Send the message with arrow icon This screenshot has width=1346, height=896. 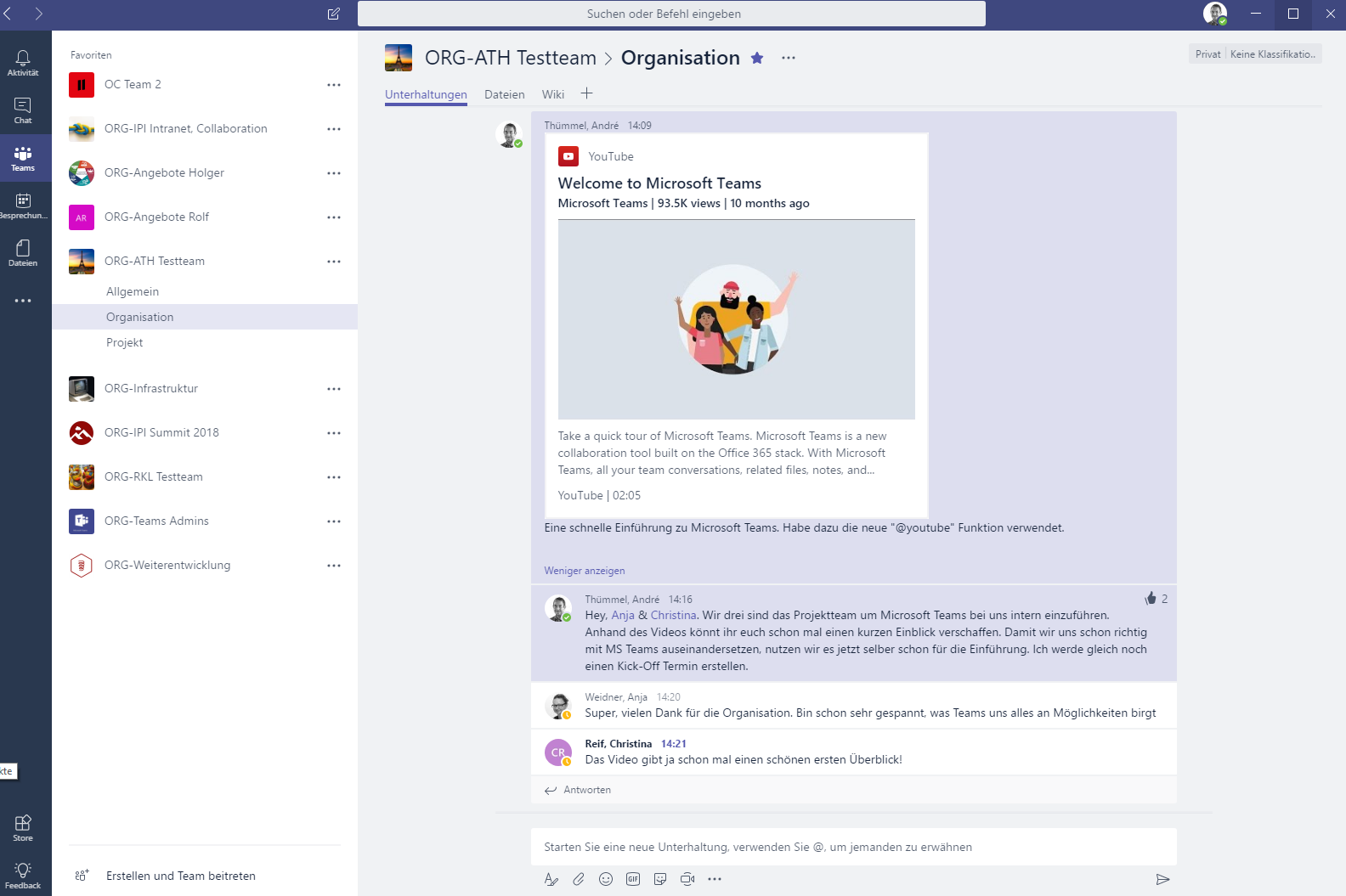click(x=1163, y=879)
